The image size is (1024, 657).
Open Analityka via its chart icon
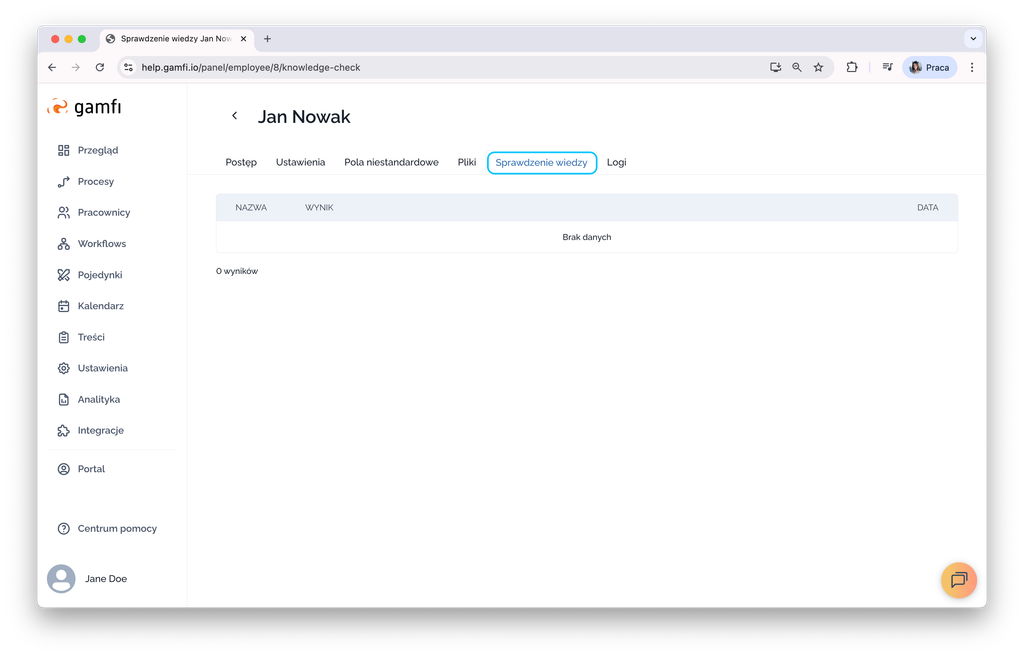64,400
